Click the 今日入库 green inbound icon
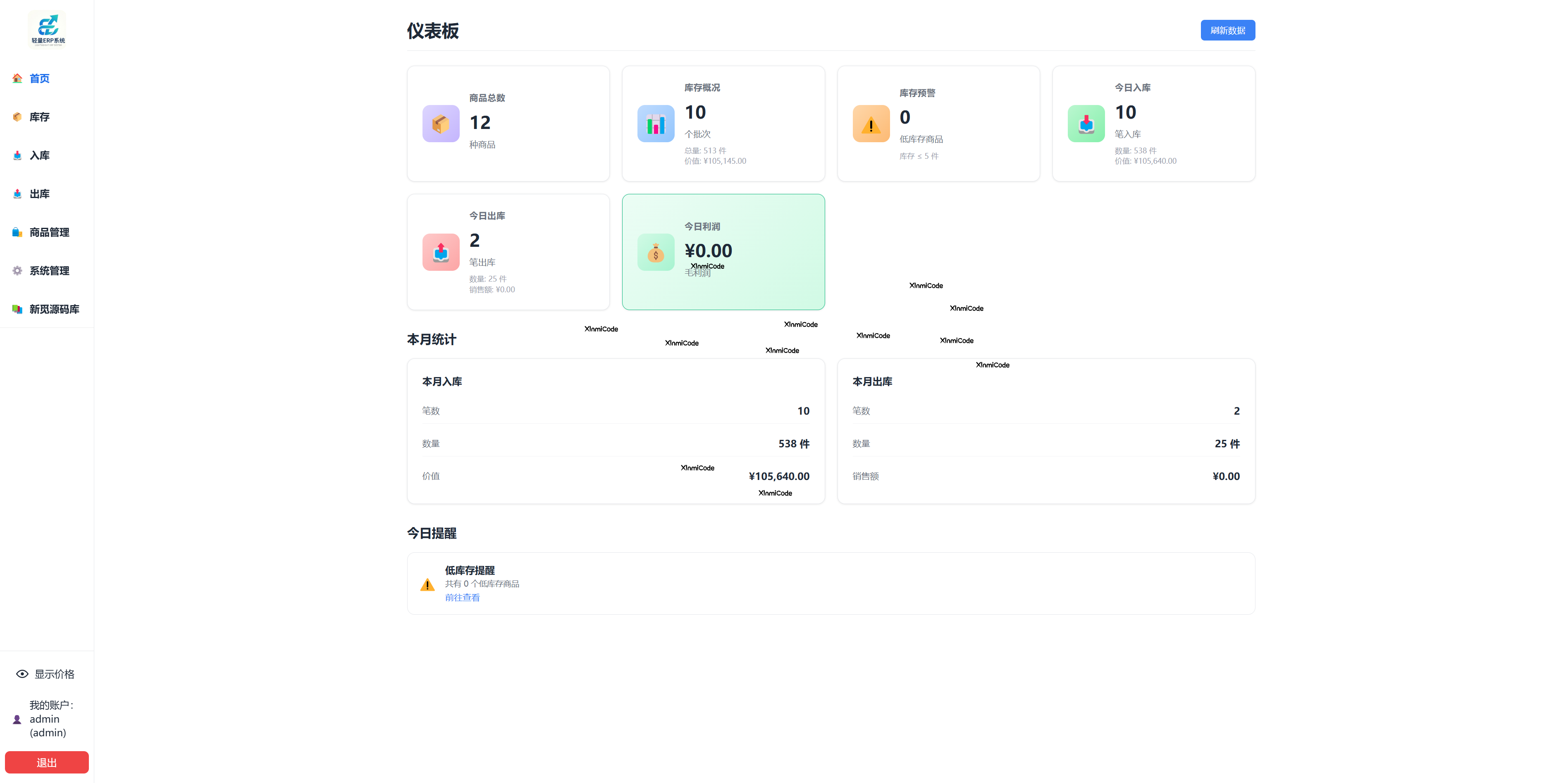 [x=1086, y=123]
